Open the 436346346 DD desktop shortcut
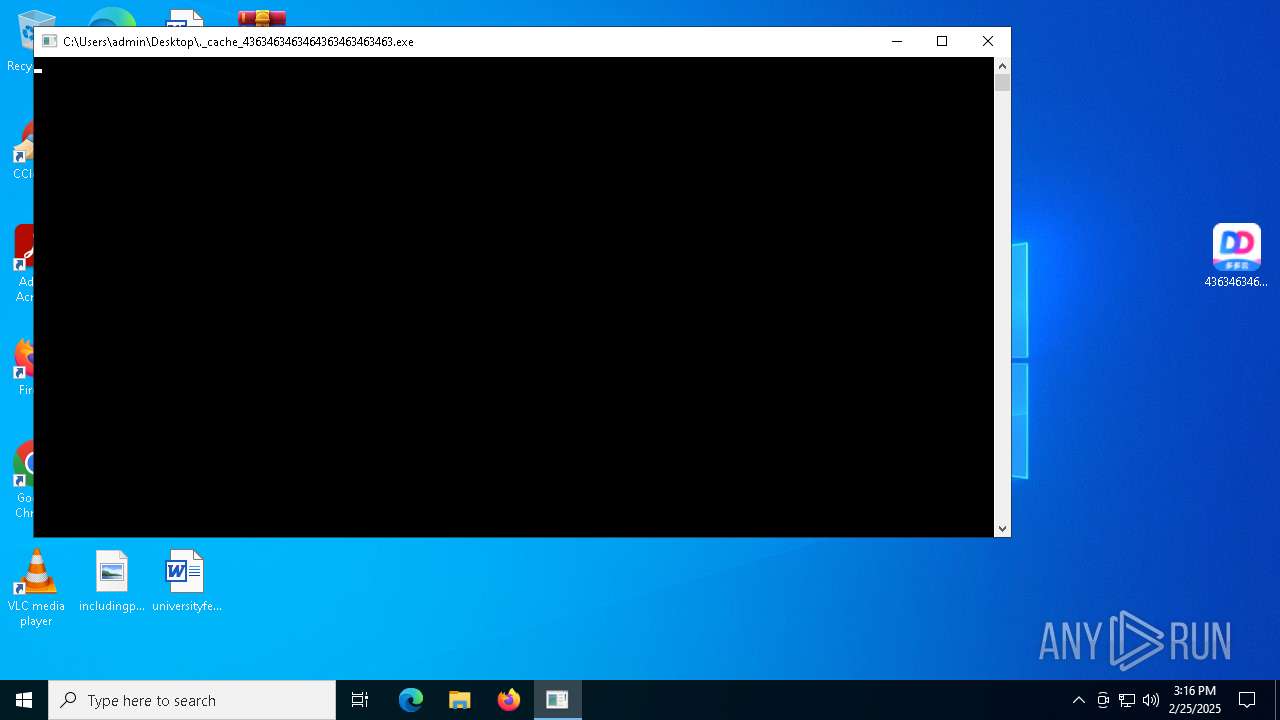This screenshot has height=720, width=1280. (x=1236, y=256)
